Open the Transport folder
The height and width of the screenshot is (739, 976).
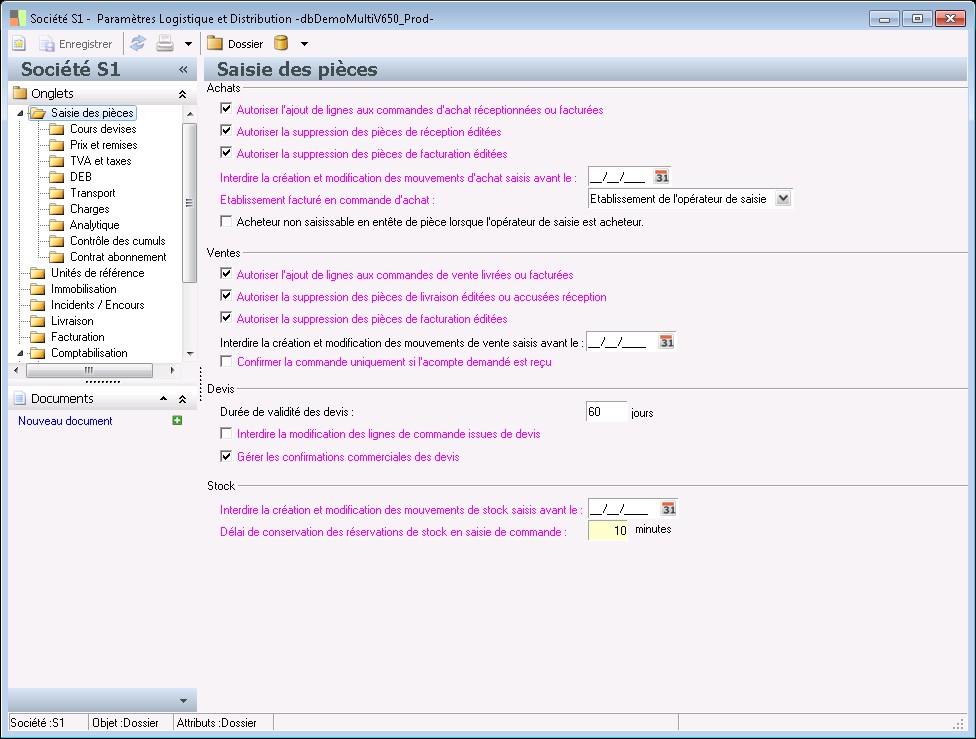pos(92,193)
